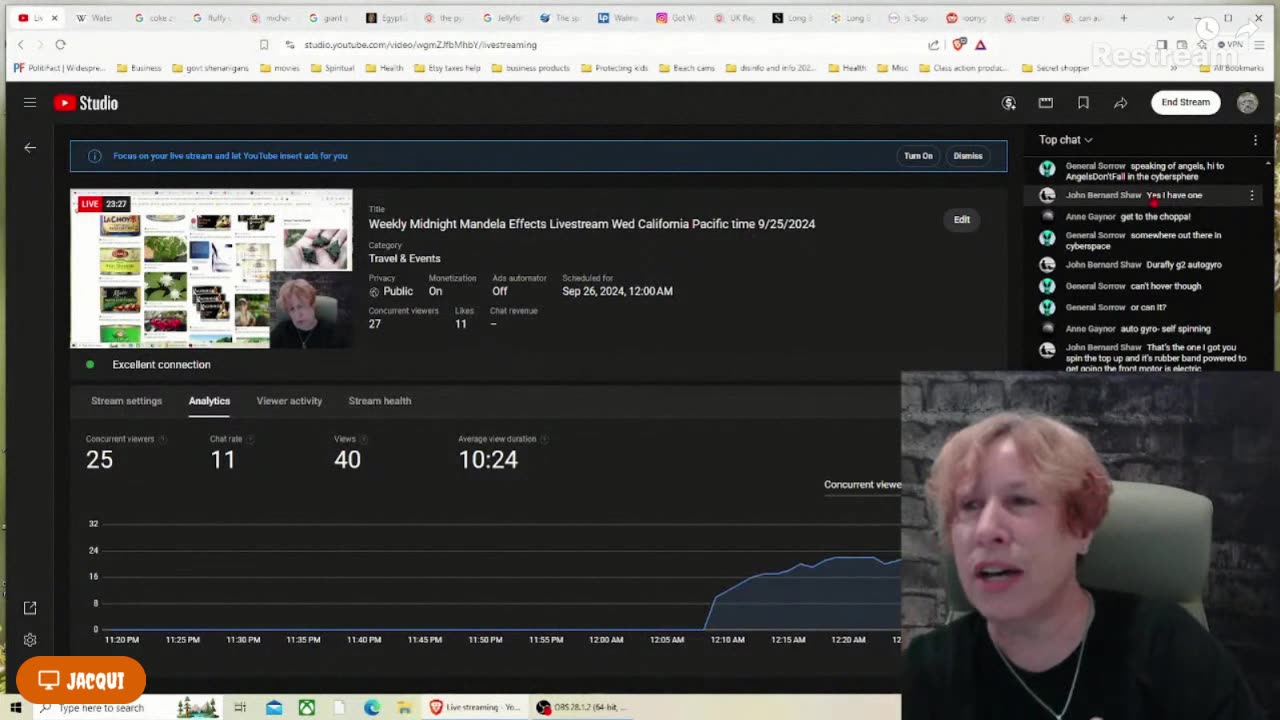
Task: Dismiss the ads banner
Action: coord(968,156)
